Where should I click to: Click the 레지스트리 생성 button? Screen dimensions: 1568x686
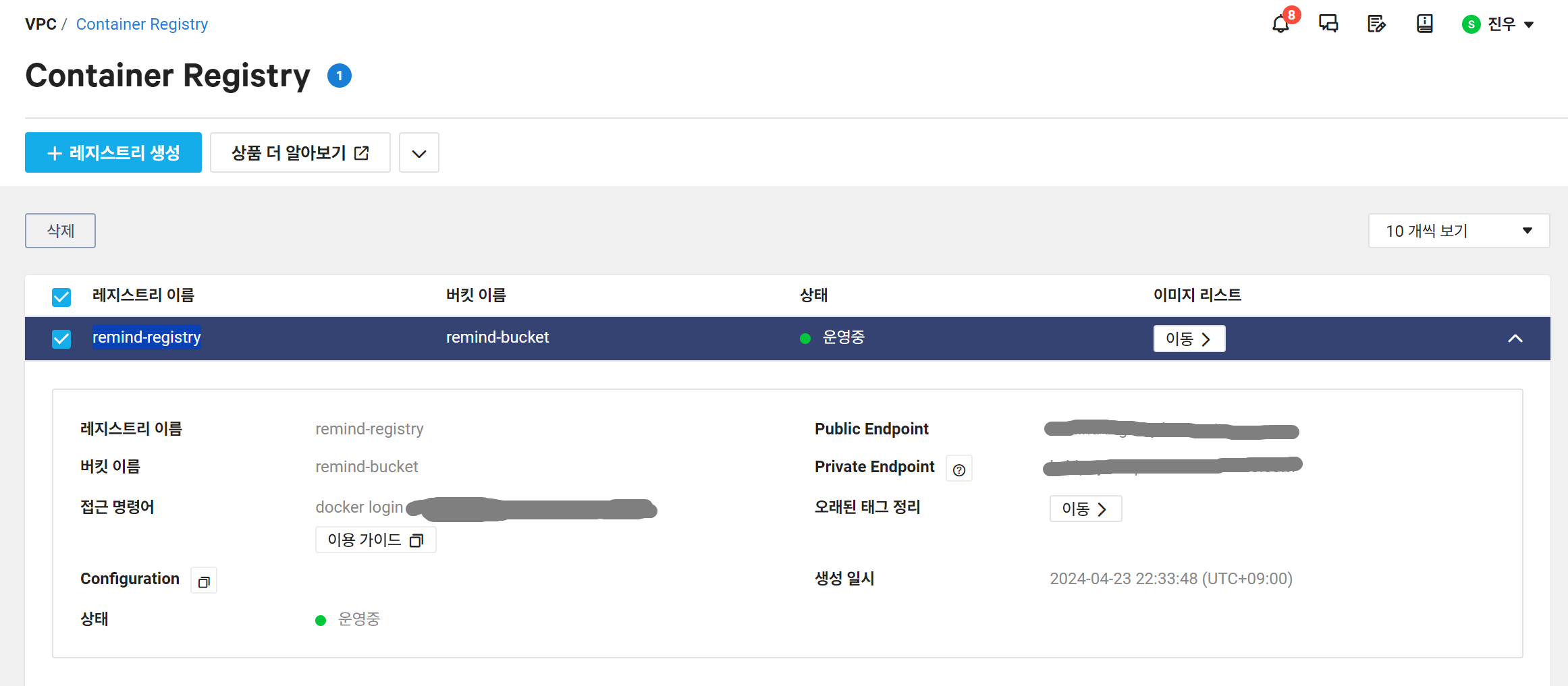[x=113, y=152]
